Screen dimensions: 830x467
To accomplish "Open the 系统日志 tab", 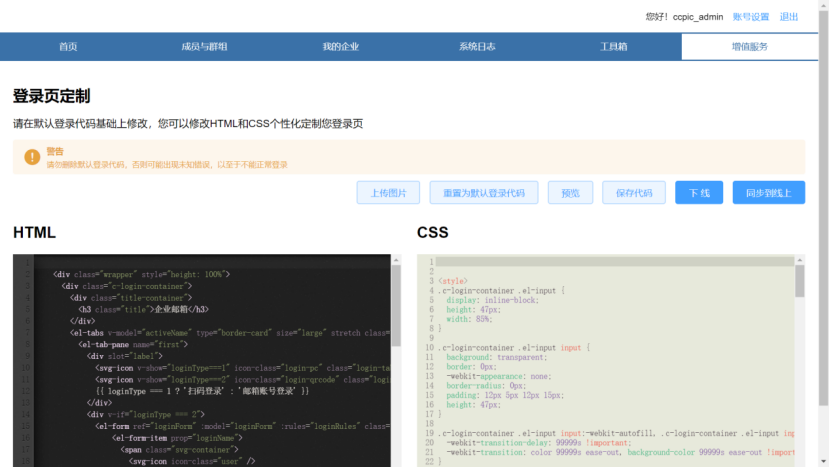I will point(477,47).
